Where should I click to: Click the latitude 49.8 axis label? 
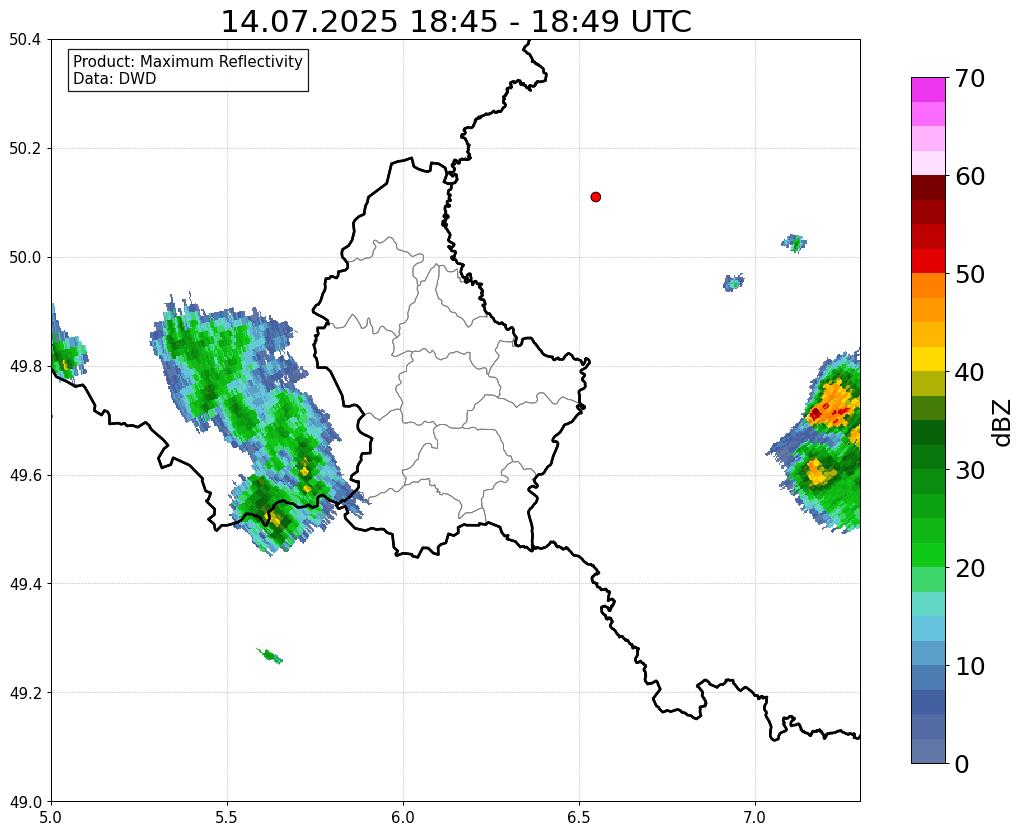point(25,367)
